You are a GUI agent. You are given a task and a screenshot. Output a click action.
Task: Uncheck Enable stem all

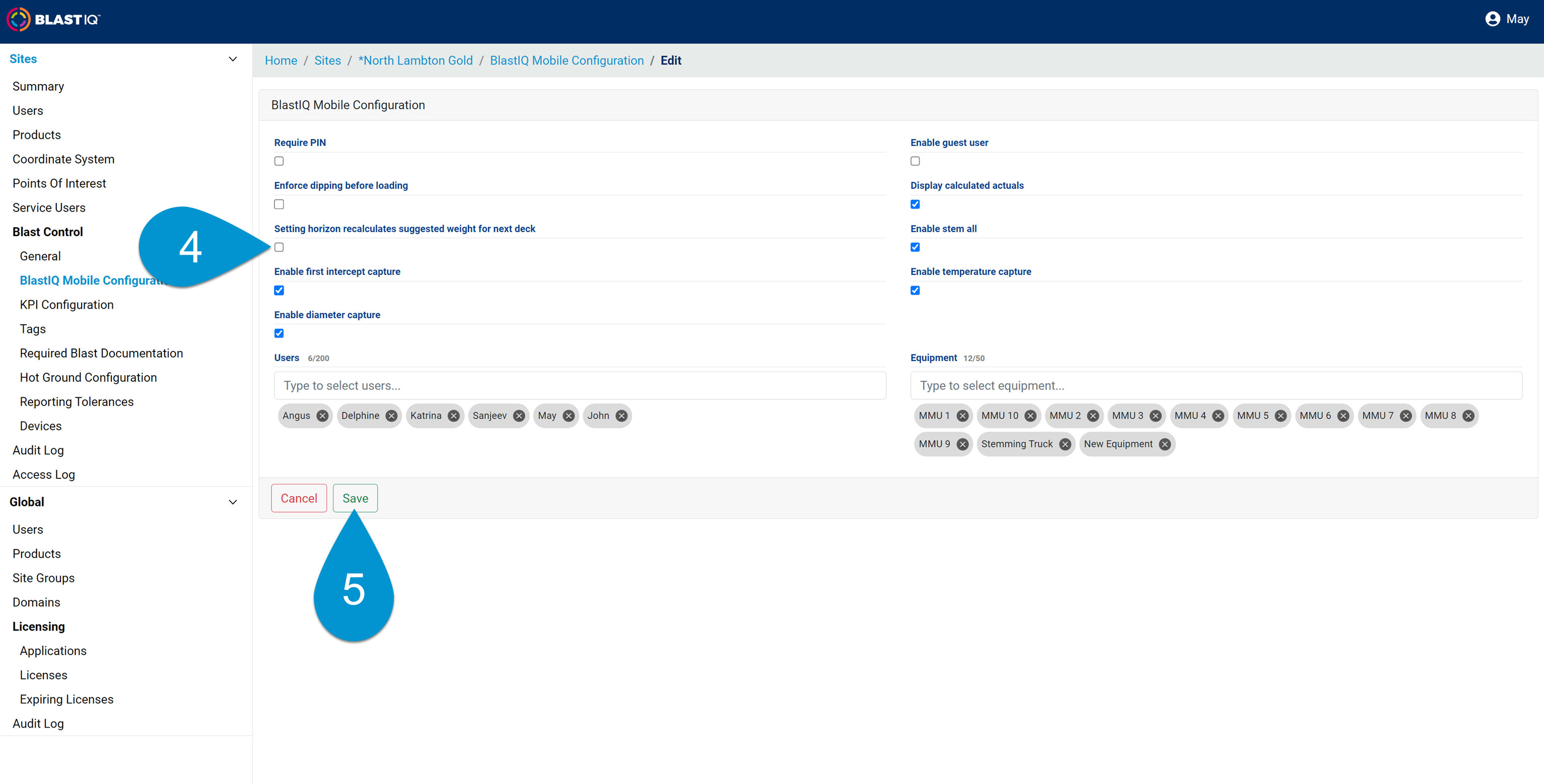[x=915, y=247]
